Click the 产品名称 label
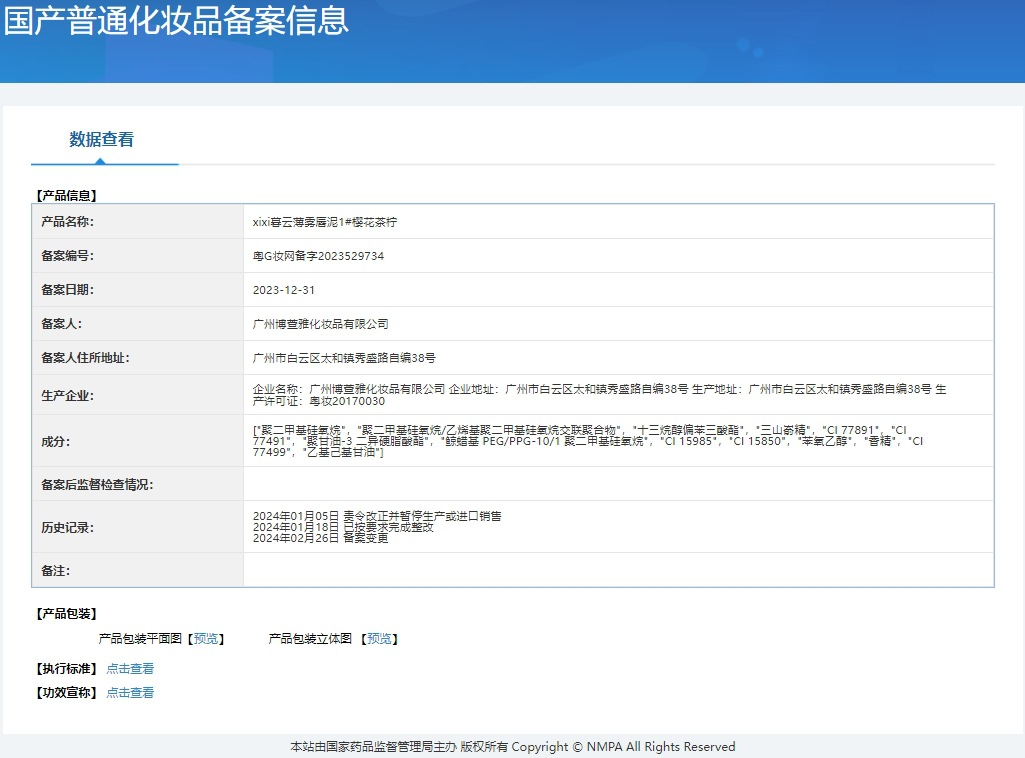Viewport: 1025px width, 758px height. click(x=67, y=222)
